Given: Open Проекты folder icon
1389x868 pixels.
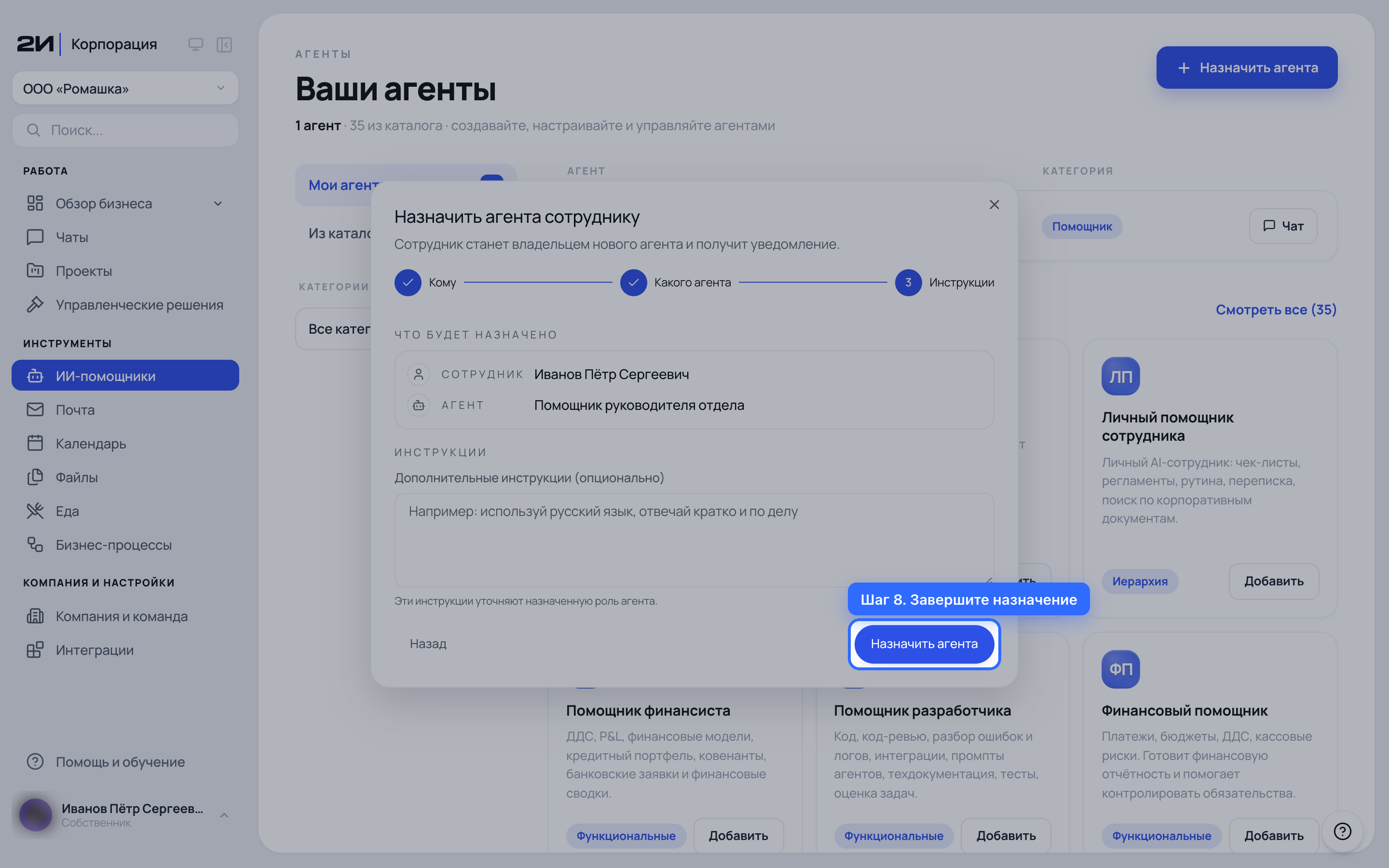Looking at the screenshot, I should 35,271.
